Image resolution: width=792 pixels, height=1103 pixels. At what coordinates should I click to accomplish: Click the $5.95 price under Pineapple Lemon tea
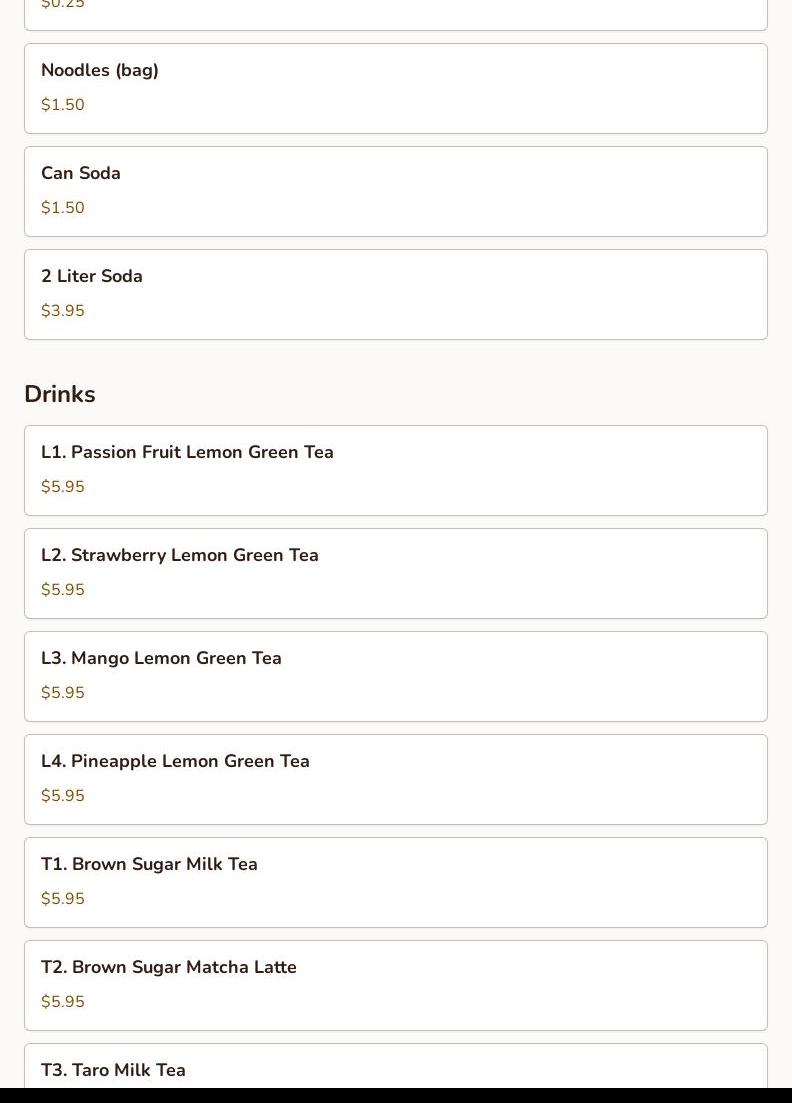click(x=63, y=796)
